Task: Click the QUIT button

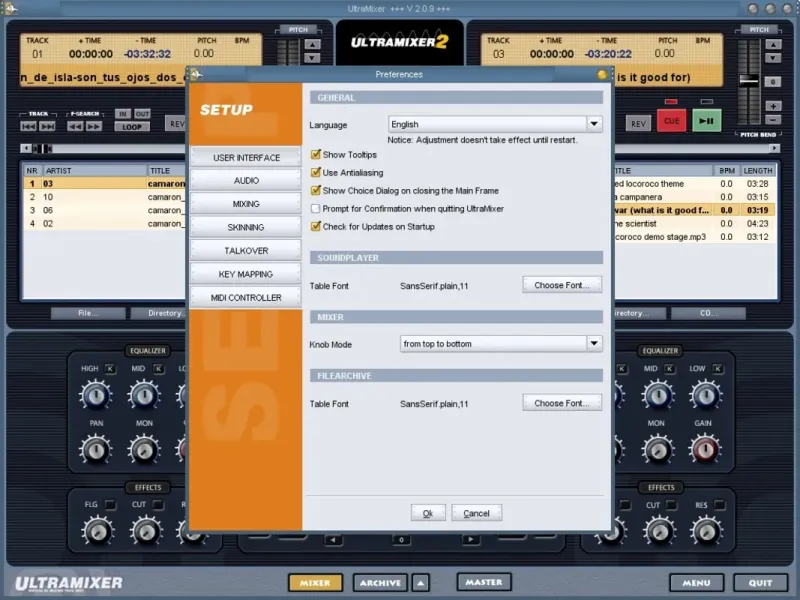Action: point(760,583)
